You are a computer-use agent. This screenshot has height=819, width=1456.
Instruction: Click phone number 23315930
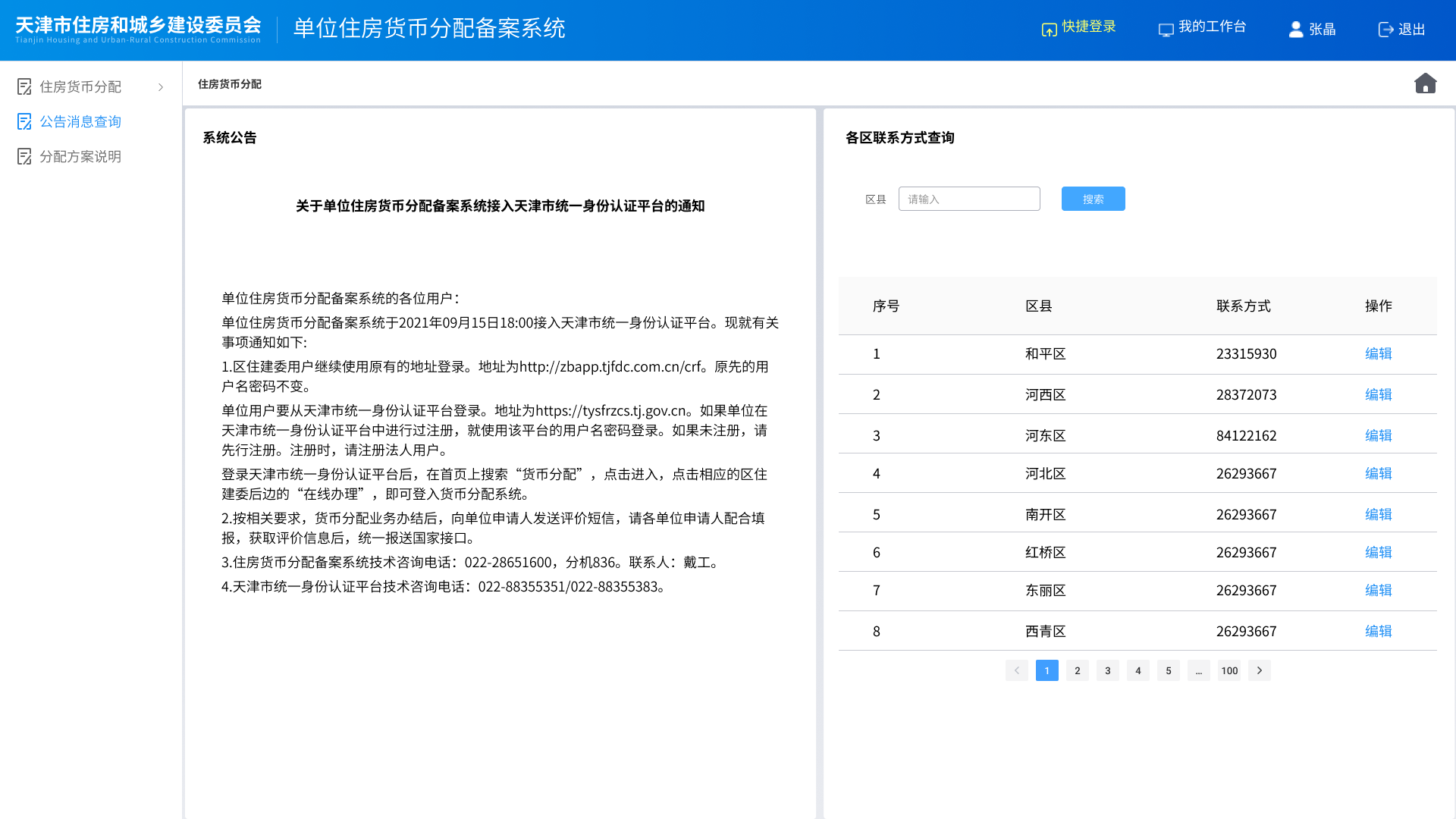pos(1247,353)
